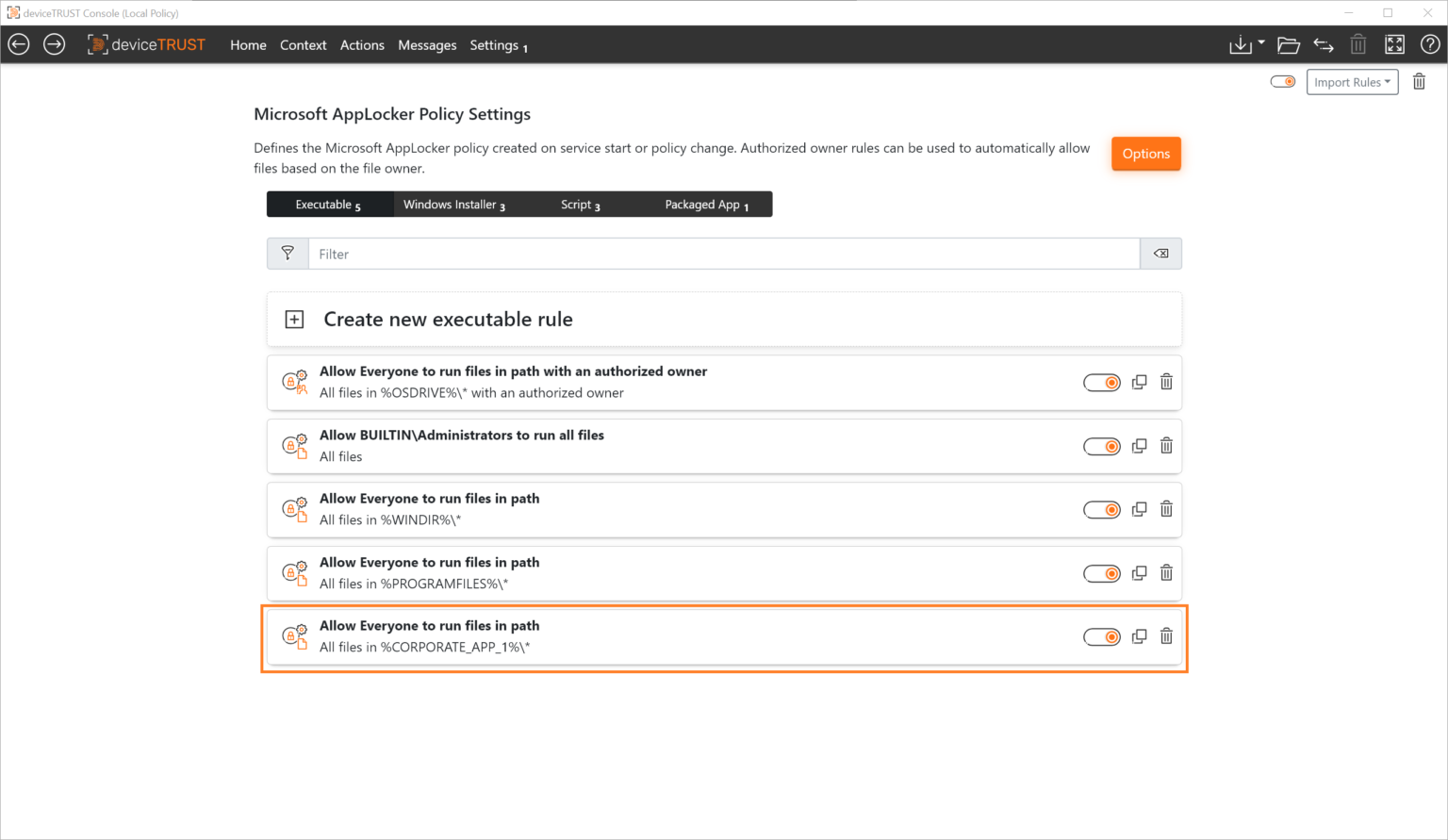
Task: Toggle the %PROGRAMFILES% rule off
Action: [1102, 572]
